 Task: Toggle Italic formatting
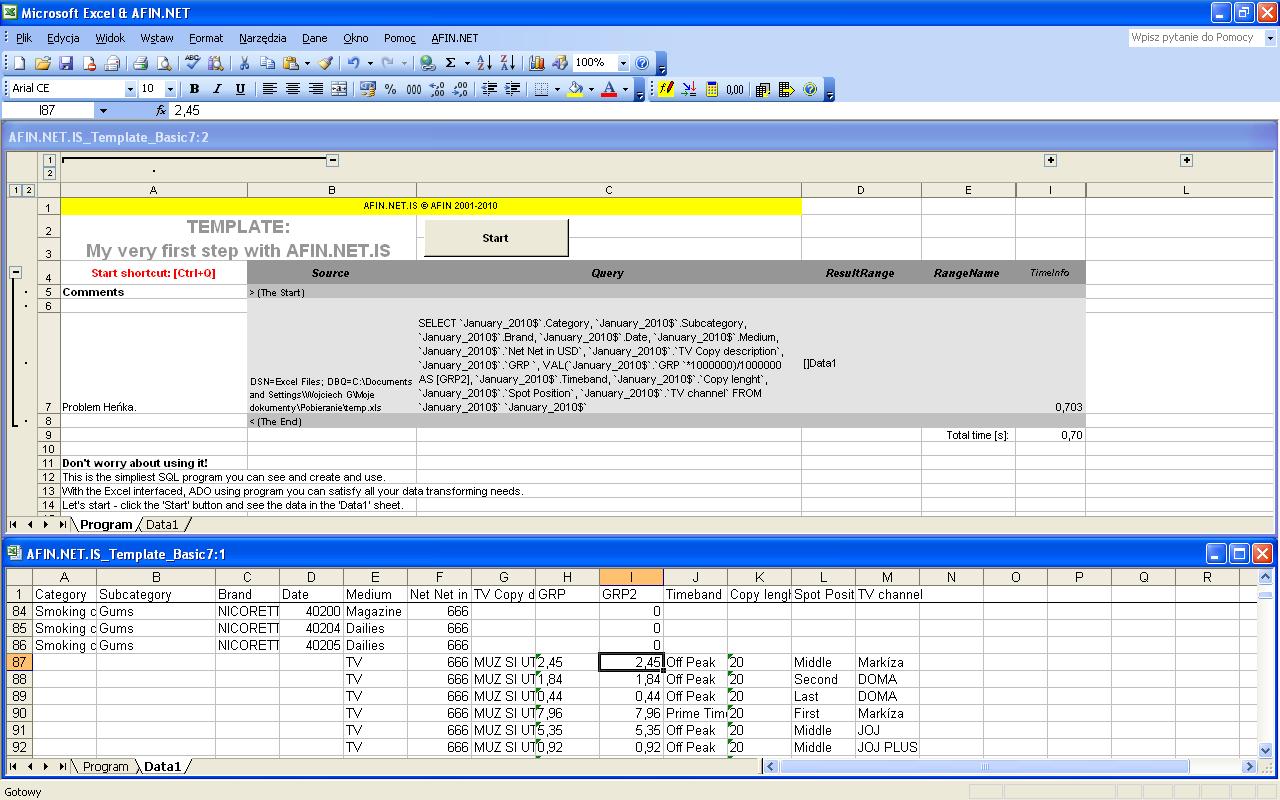click(217, 89)
